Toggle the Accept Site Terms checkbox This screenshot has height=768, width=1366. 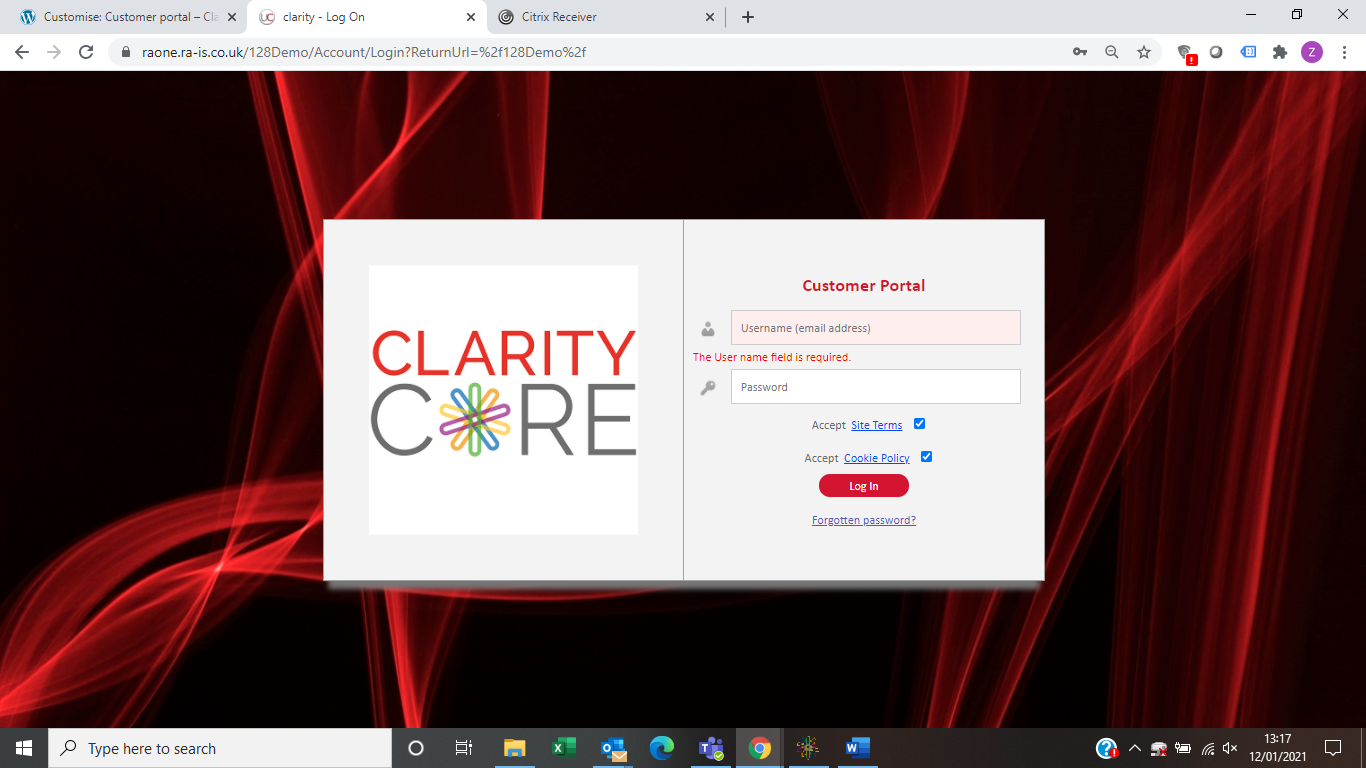pos(919,424)
